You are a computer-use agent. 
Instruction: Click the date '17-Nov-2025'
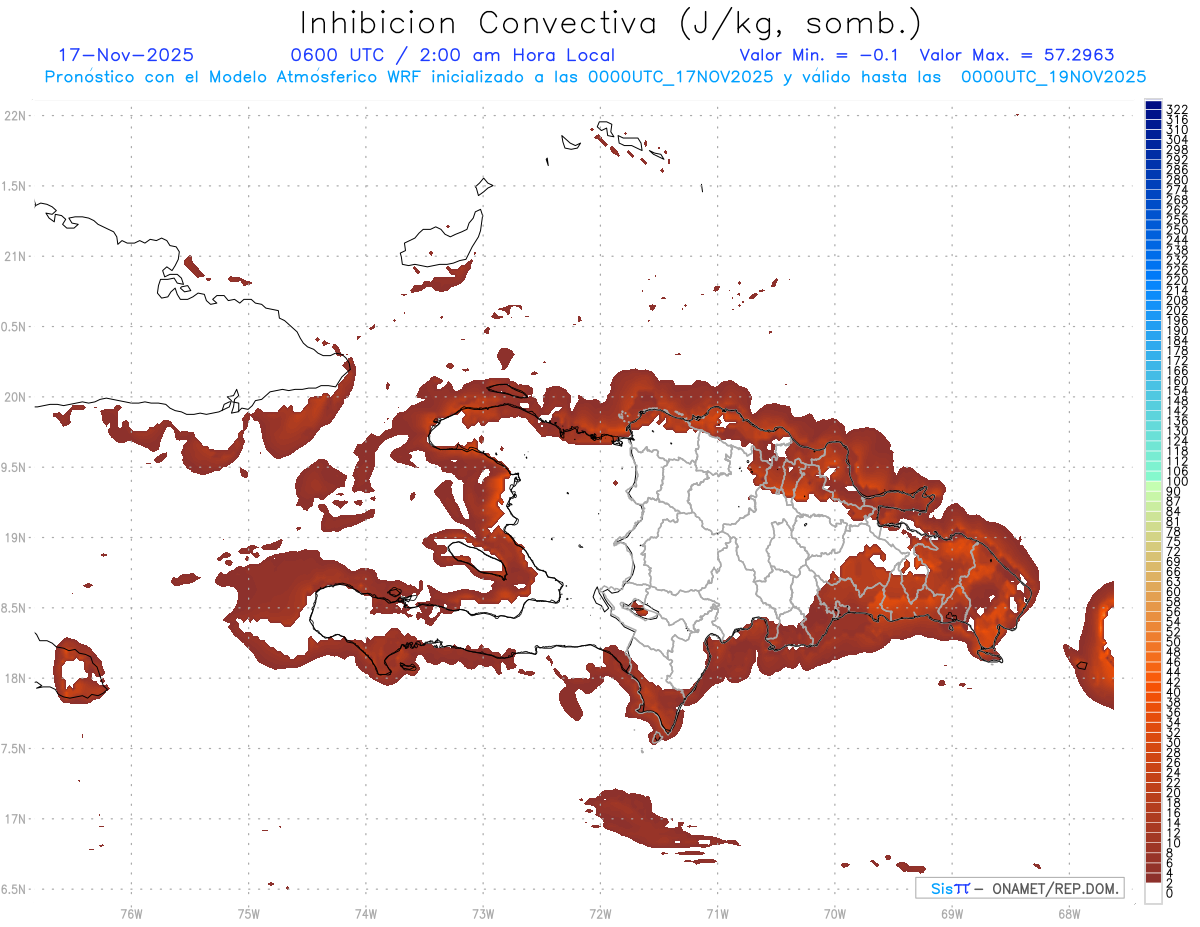click(x=126, y=55)
